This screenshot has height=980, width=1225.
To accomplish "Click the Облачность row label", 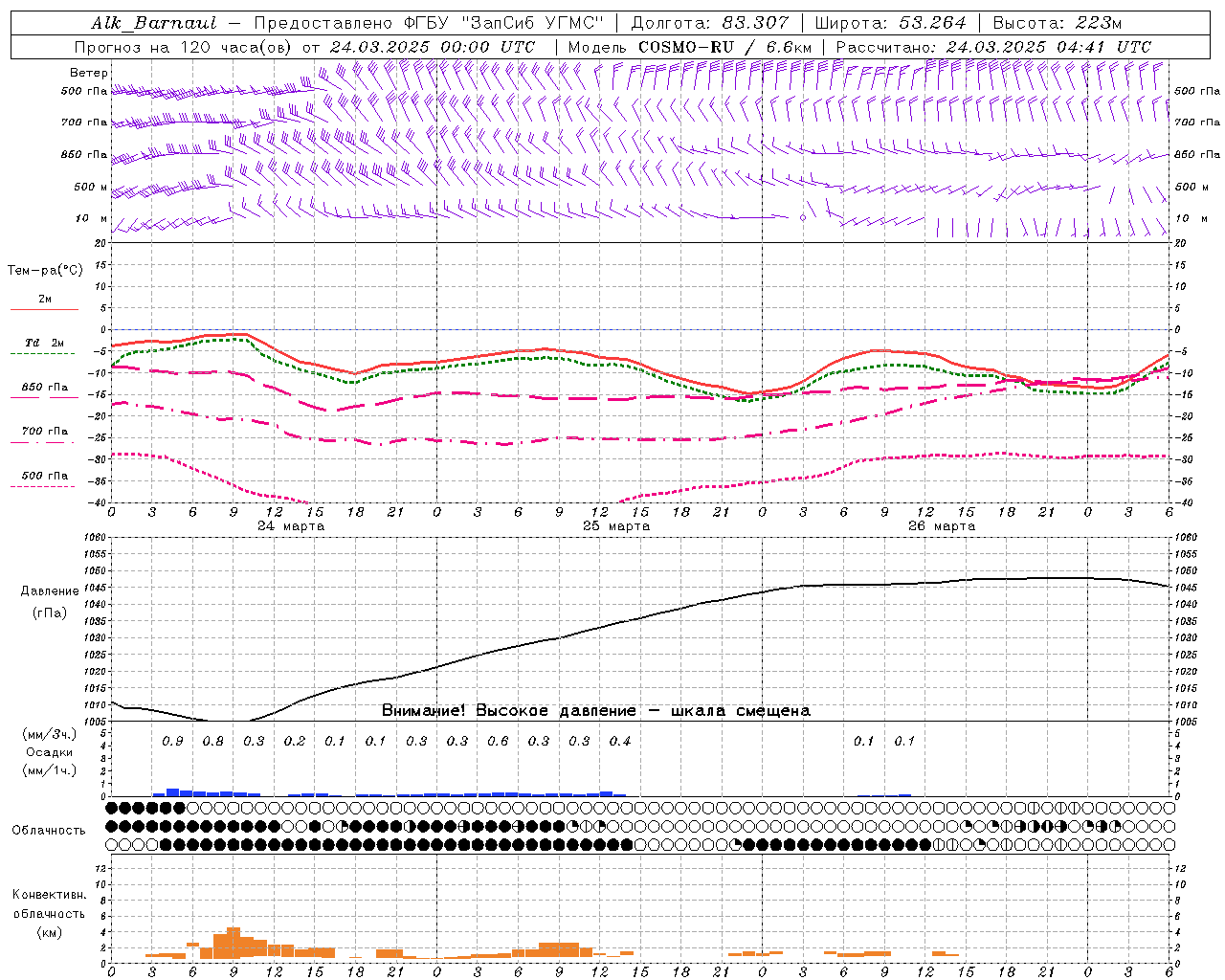I will (49, 831).
